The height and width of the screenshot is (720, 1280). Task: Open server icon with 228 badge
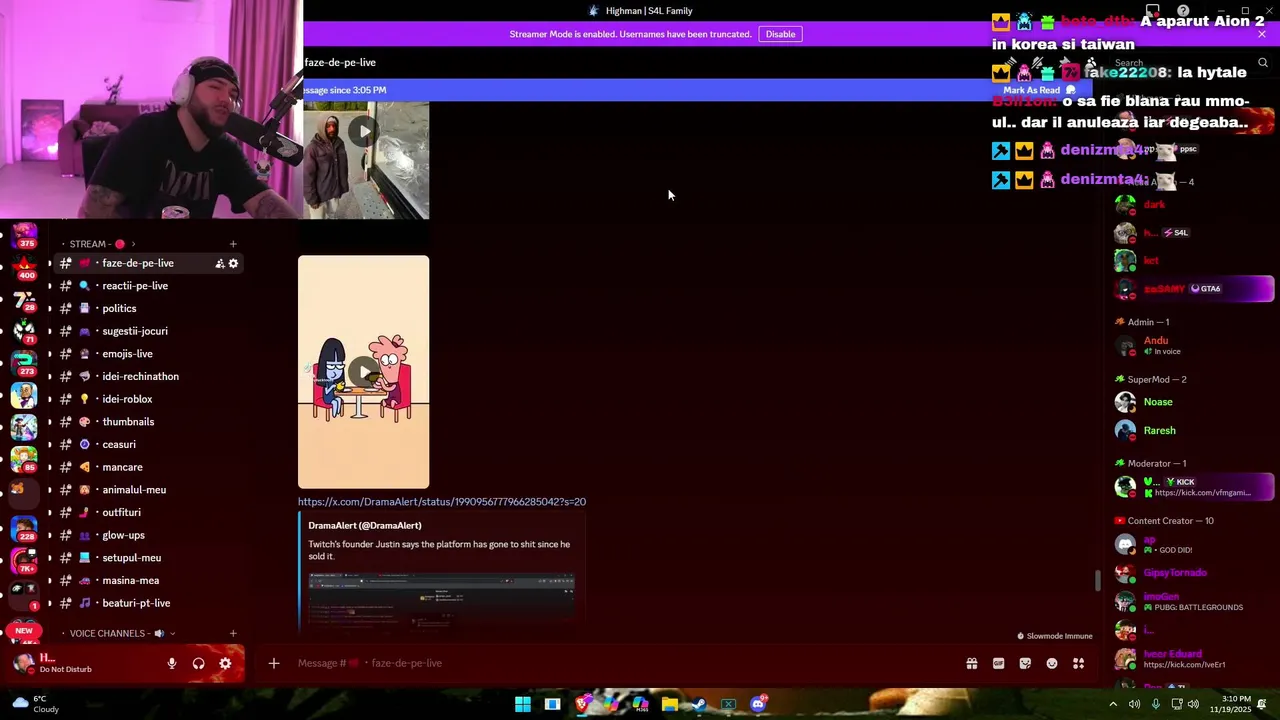click(x=24, y=527)
